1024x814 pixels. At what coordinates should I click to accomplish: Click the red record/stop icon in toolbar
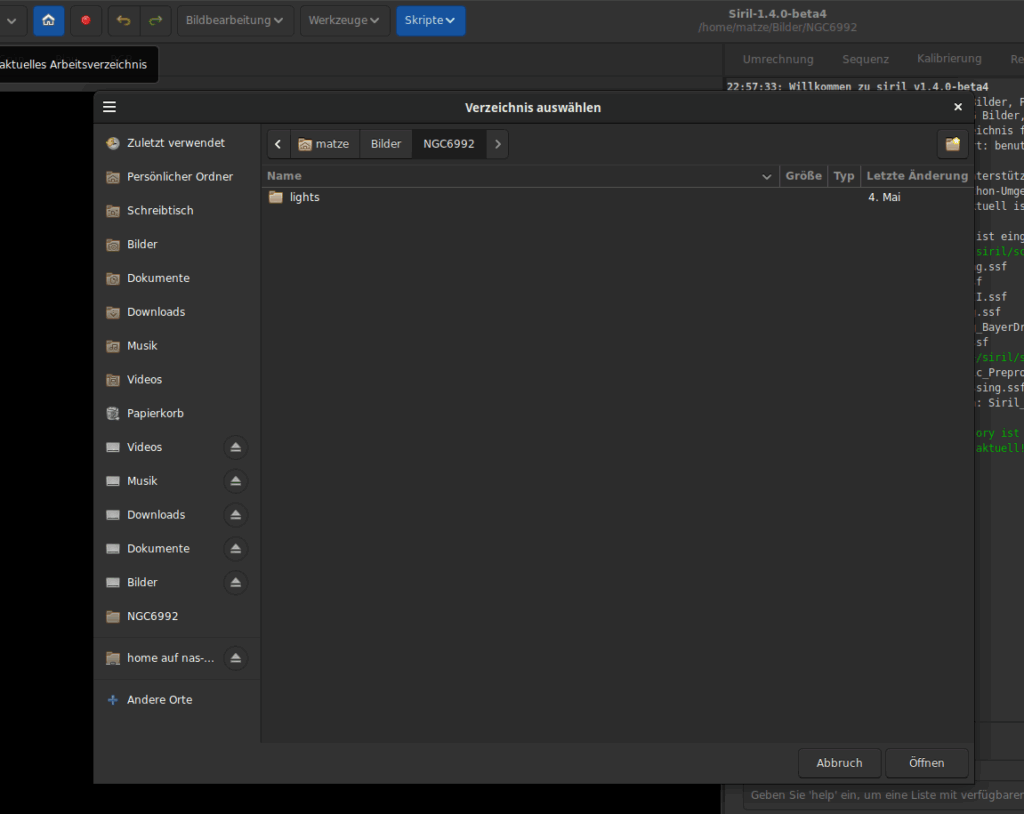[86, 20]
